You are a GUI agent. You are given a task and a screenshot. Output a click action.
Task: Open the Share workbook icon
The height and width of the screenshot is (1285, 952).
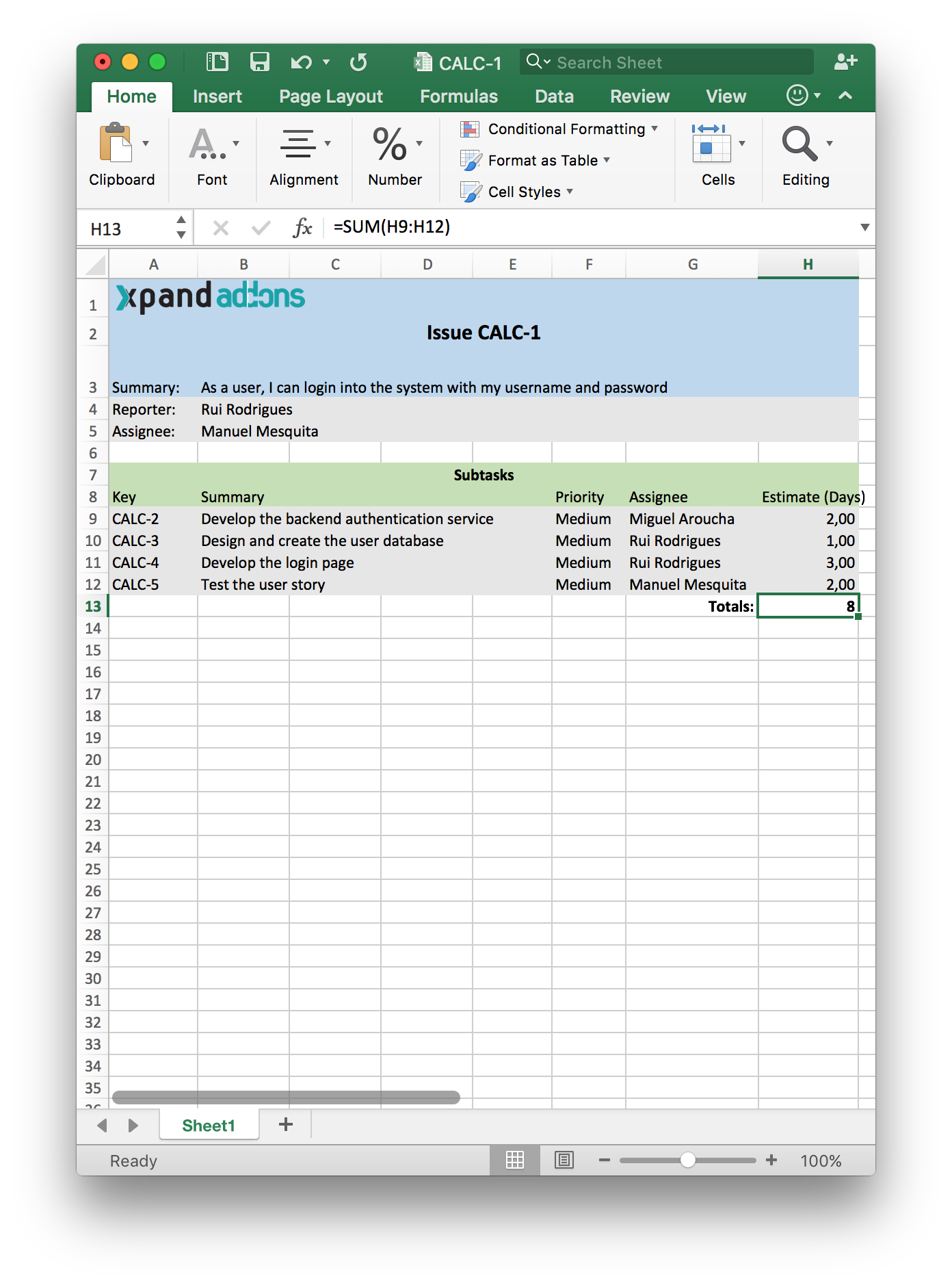[845, 62]
